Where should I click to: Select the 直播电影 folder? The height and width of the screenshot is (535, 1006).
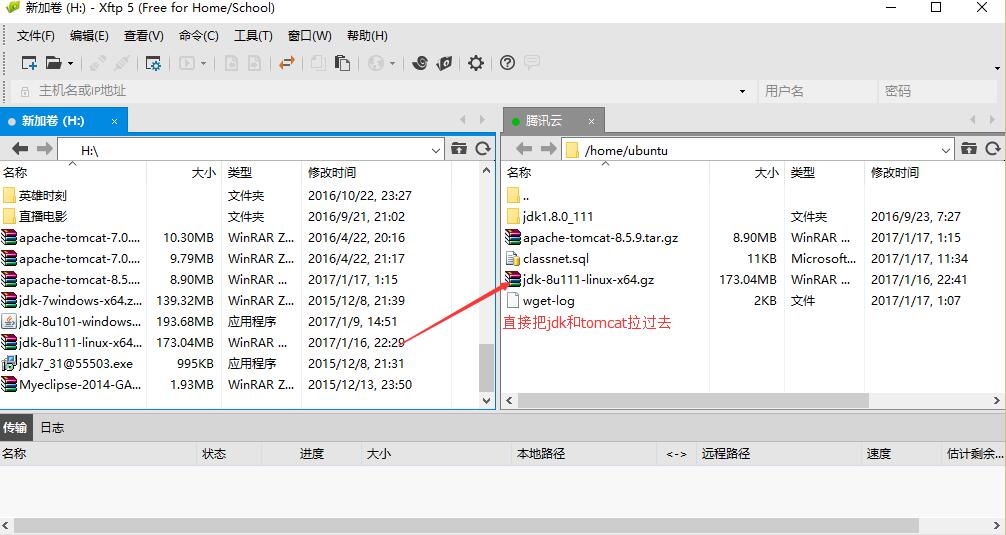tap(42, 217)
